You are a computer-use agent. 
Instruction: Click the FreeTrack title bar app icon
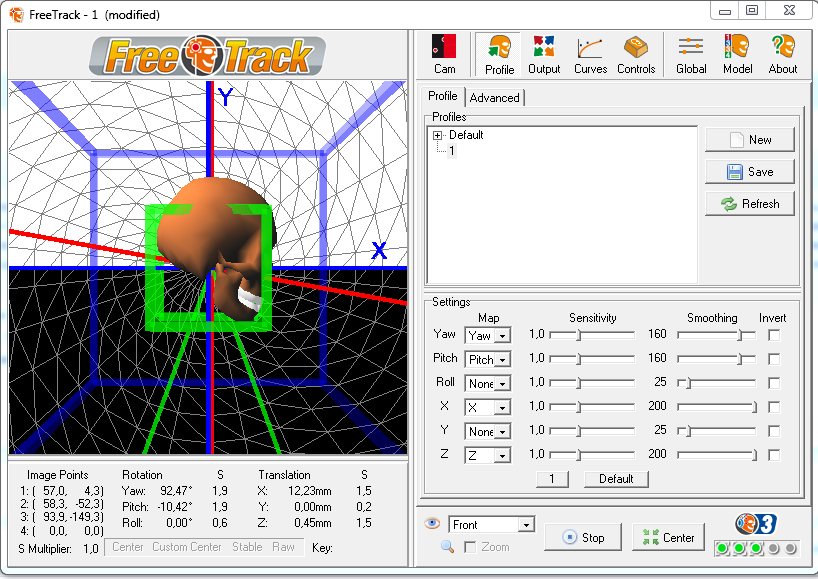[x=16, y=15]
